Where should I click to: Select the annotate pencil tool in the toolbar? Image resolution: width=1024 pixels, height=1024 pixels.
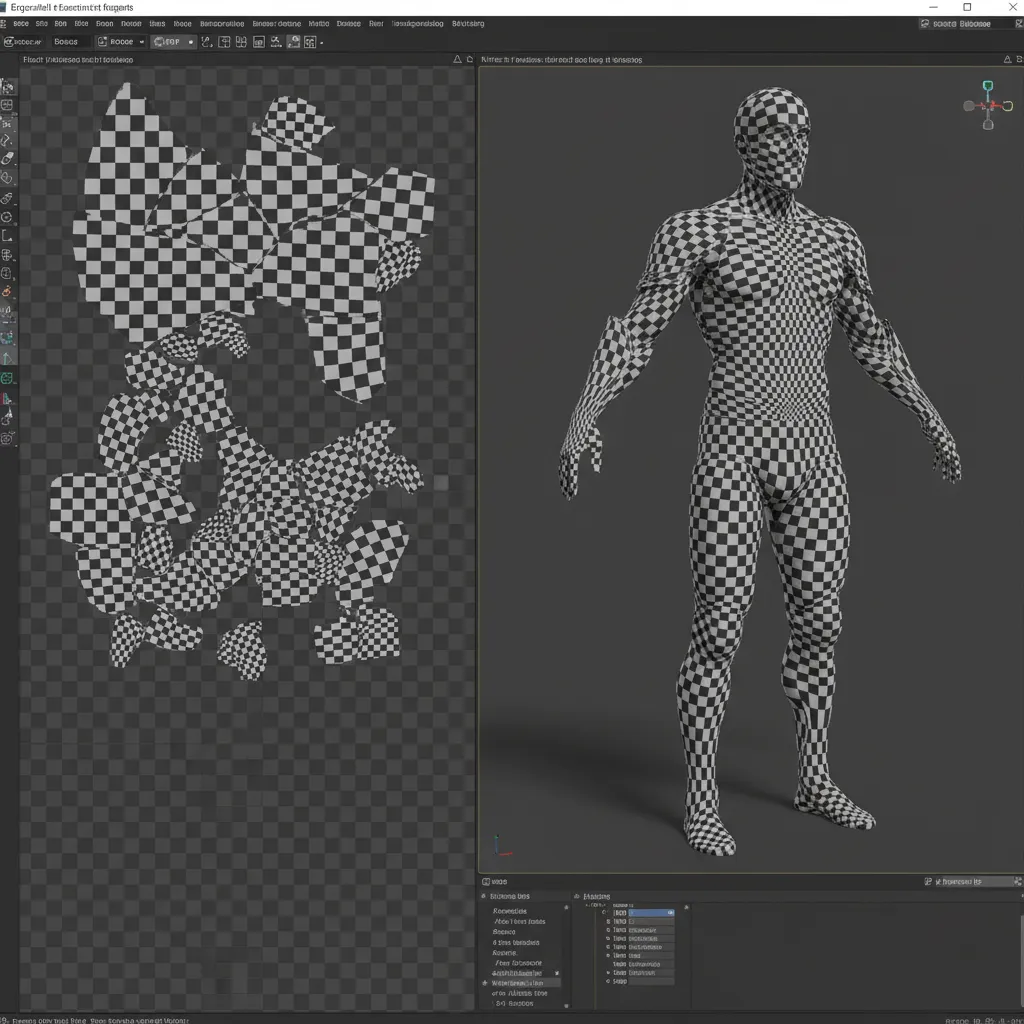point(9,292)
